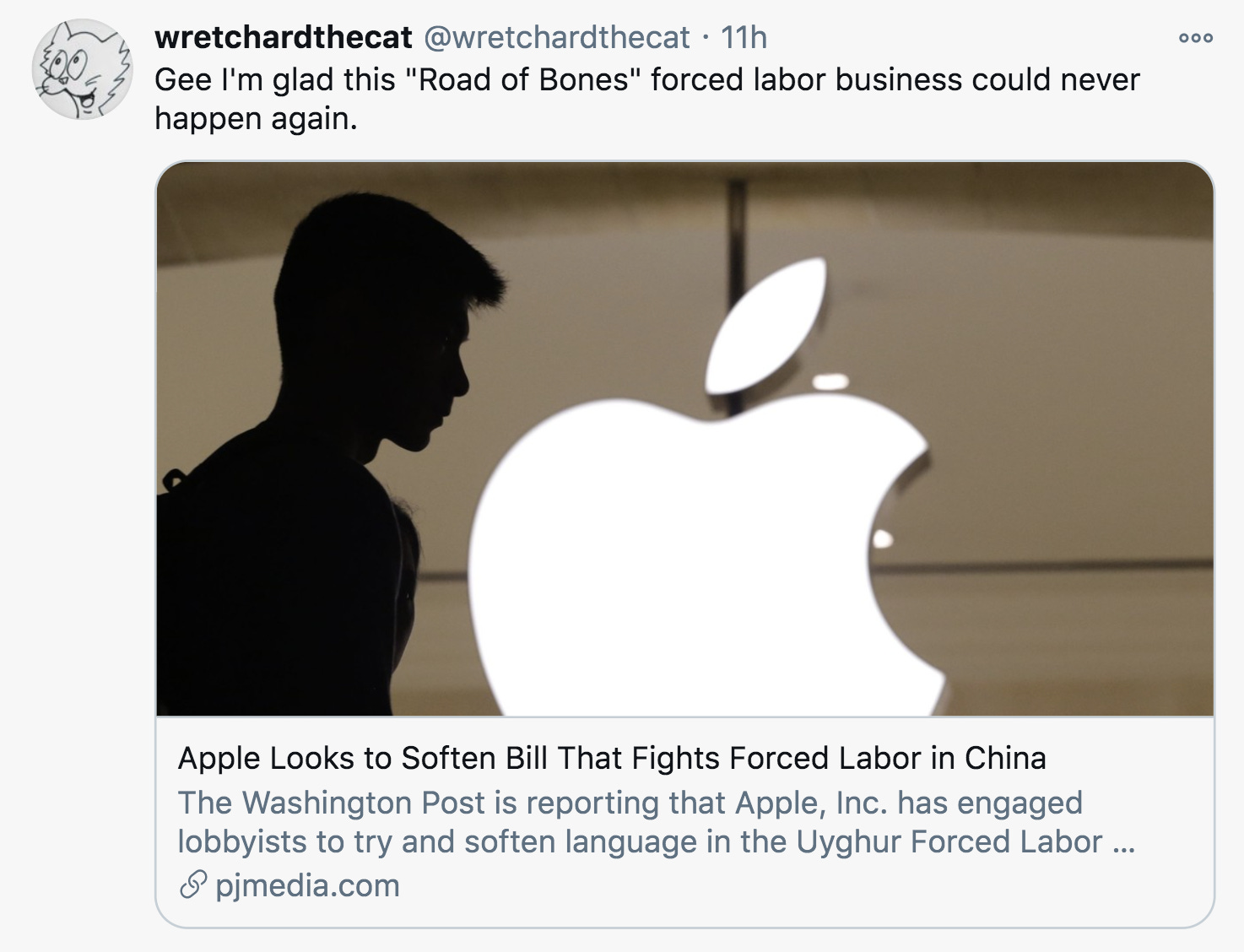The width and height of the screenshot is (1244, 952).
Task: Click the chain link icon beside pjmedia.com
Action: click(x=192, y=885)
